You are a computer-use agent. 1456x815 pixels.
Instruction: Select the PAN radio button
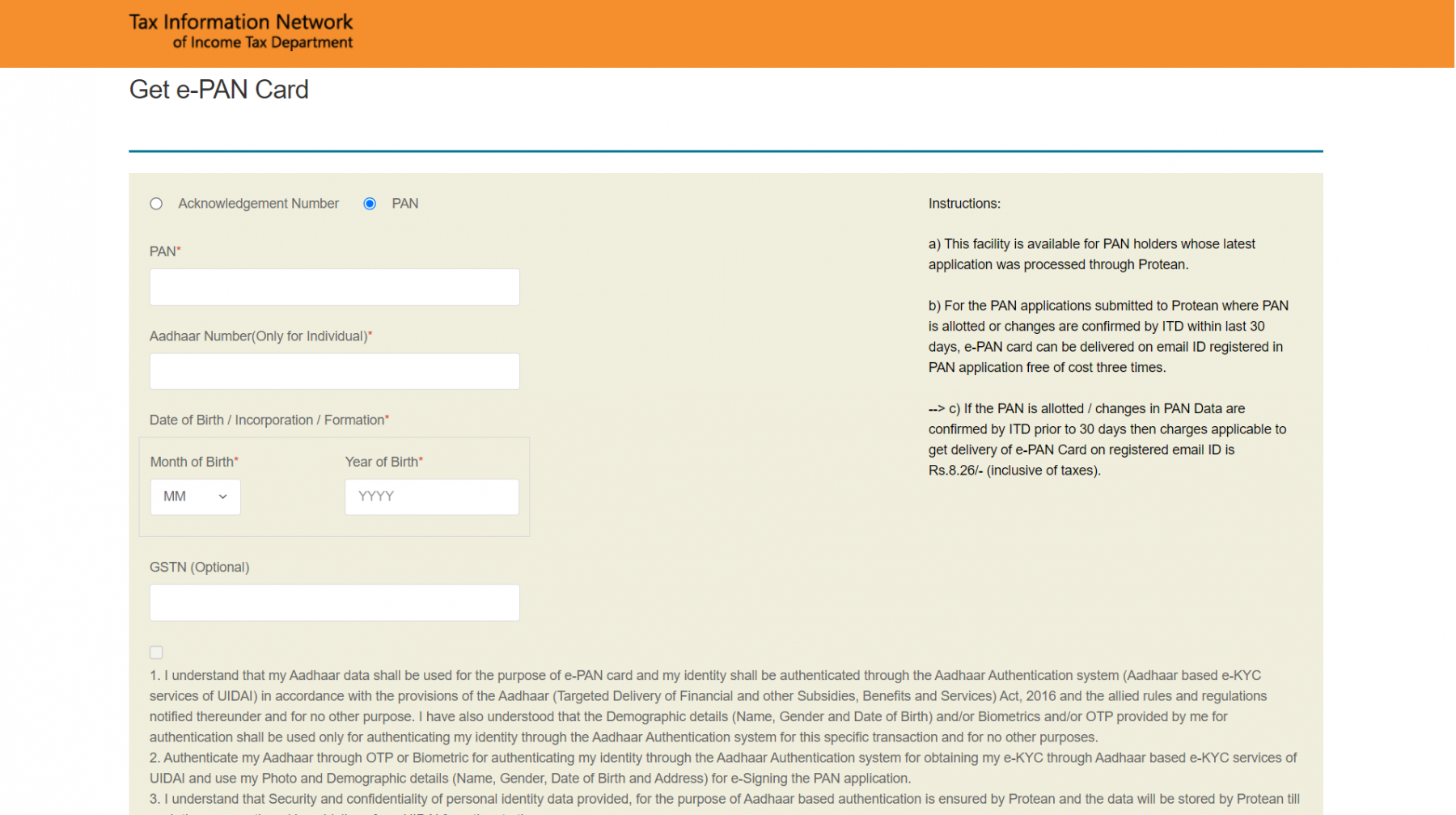point(370,204)
